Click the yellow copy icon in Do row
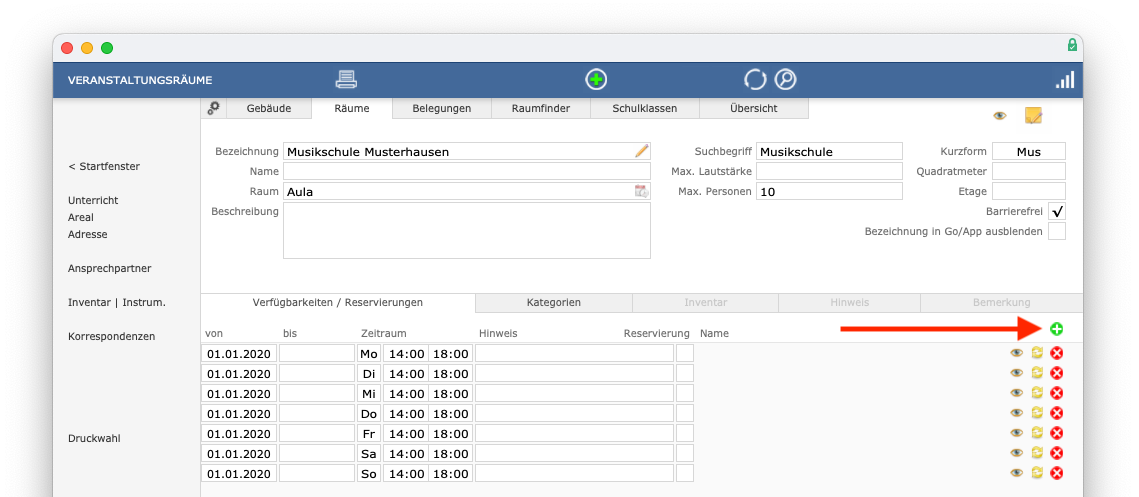The image size is (1139, 497). click(1037, 413)
